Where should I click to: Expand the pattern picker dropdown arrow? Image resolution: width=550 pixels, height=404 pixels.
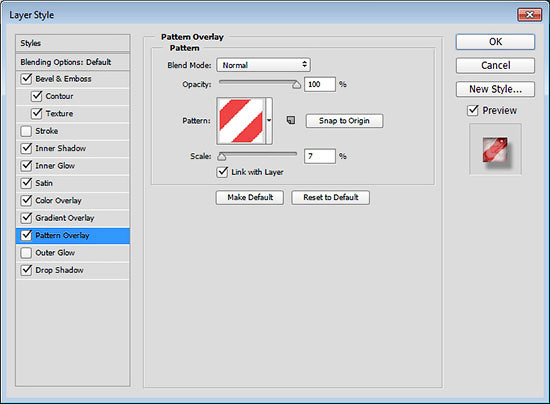pos(269,121)
